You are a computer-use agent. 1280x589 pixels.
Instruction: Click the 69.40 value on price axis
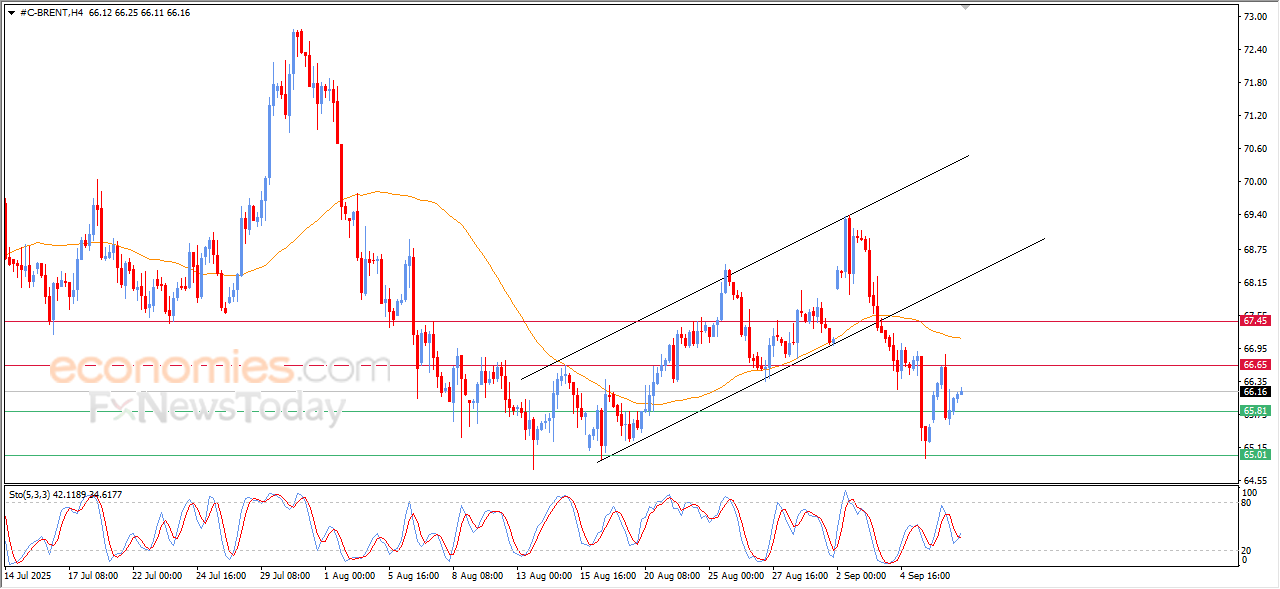coord(1257,215)
